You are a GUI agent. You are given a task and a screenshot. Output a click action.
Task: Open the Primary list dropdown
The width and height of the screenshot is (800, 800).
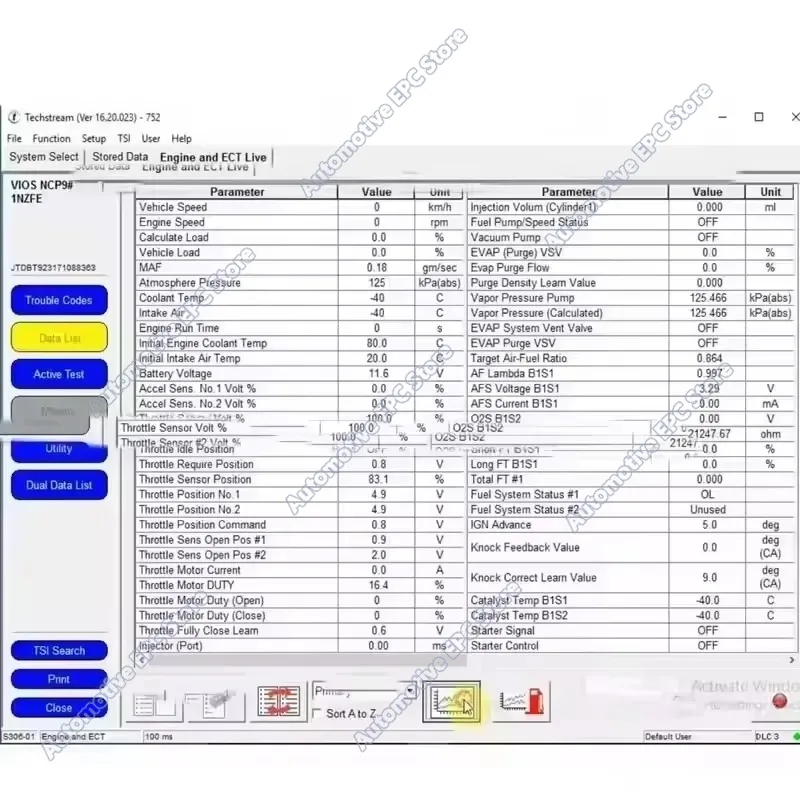click(x=410, y=691)
